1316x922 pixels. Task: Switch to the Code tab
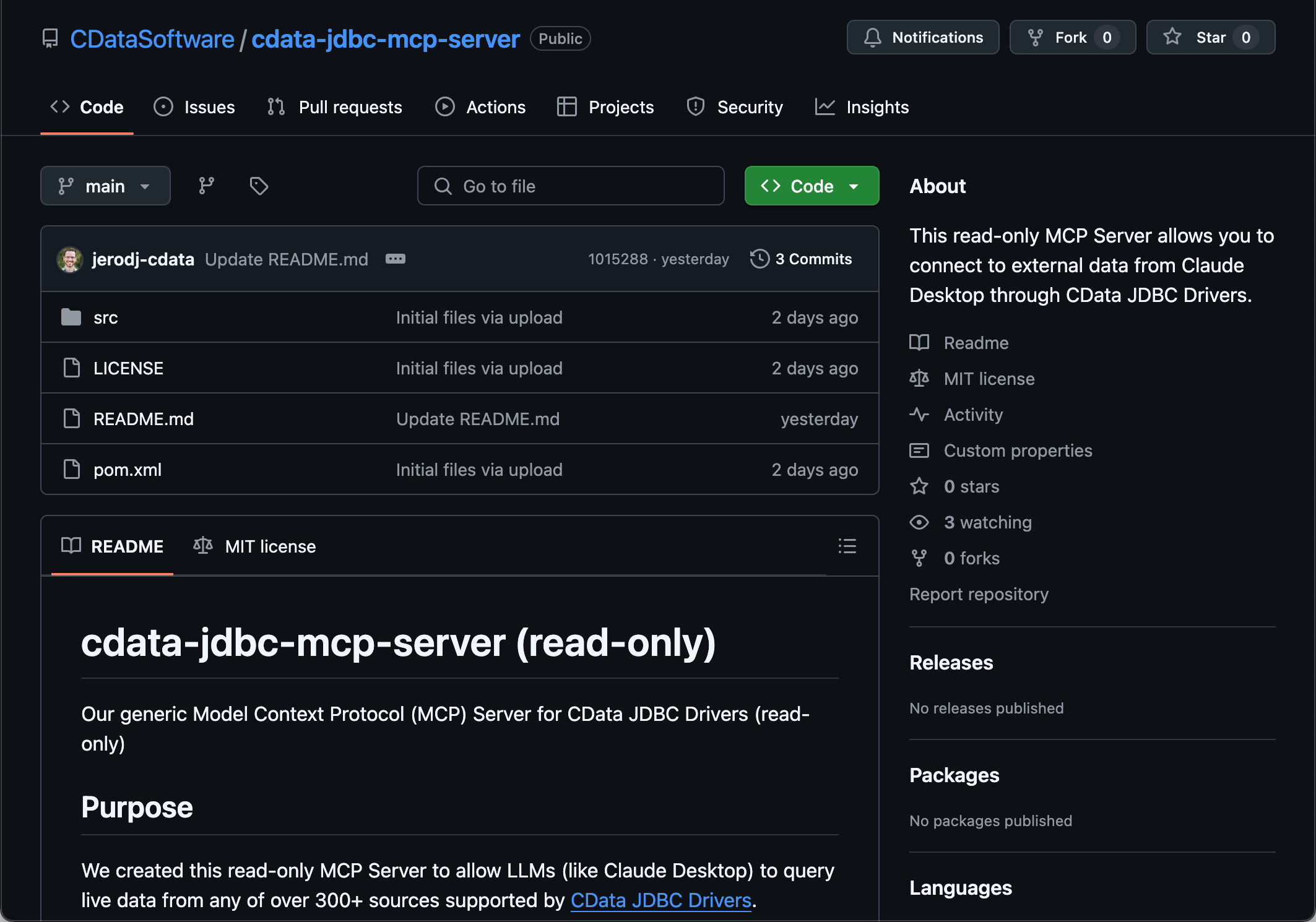[87, 107]
